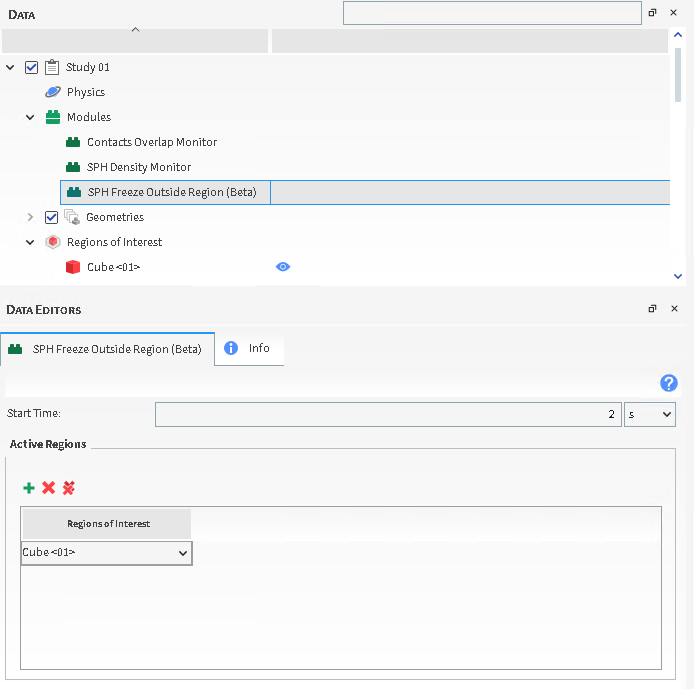Click the Start Time input field
This screenshot has width=694, height=689.
[x=387, y=413]
